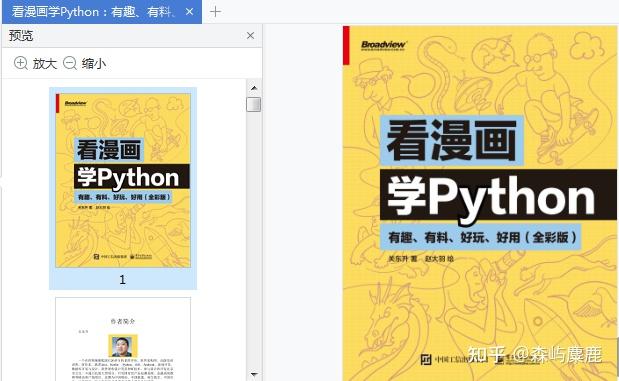Click the 放大 zoom in magnifier icon
619x381 pixels.
point(21,63)
